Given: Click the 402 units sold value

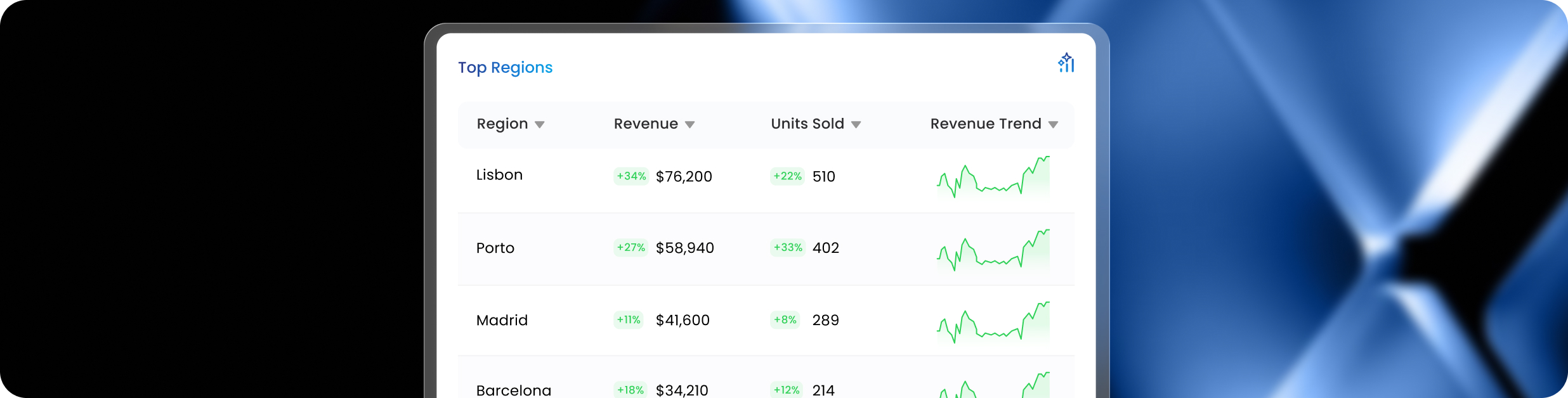Looking at the screenshot, I should (x=826, y=248).
